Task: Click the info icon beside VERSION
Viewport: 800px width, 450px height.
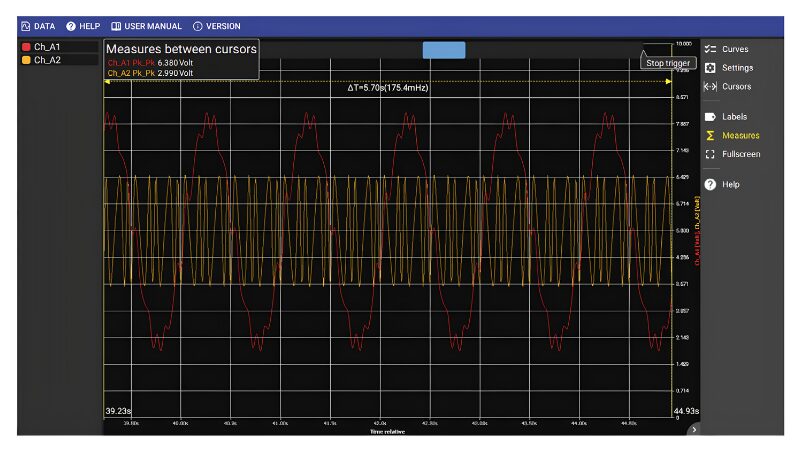Action: (x=197, y=26)
